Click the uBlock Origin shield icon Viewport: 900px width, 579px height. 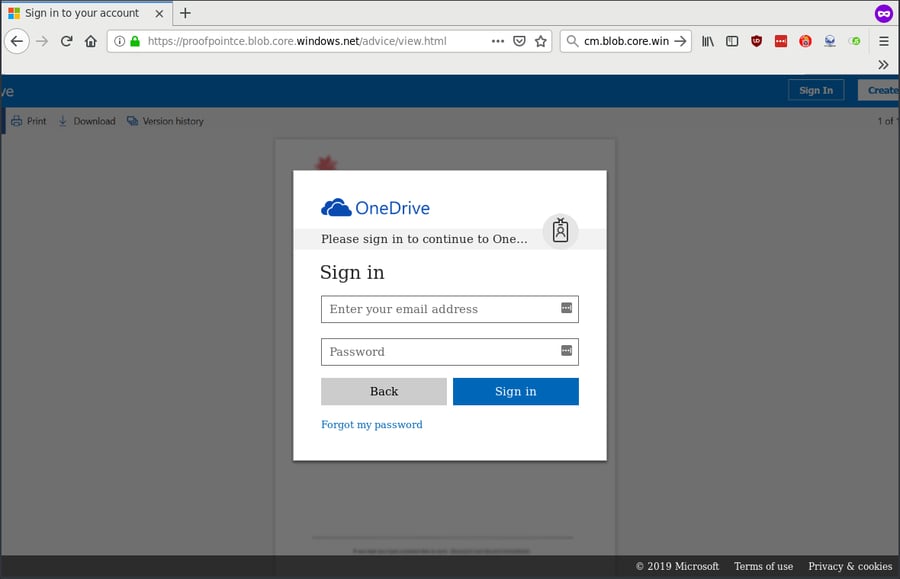point(757,41)
